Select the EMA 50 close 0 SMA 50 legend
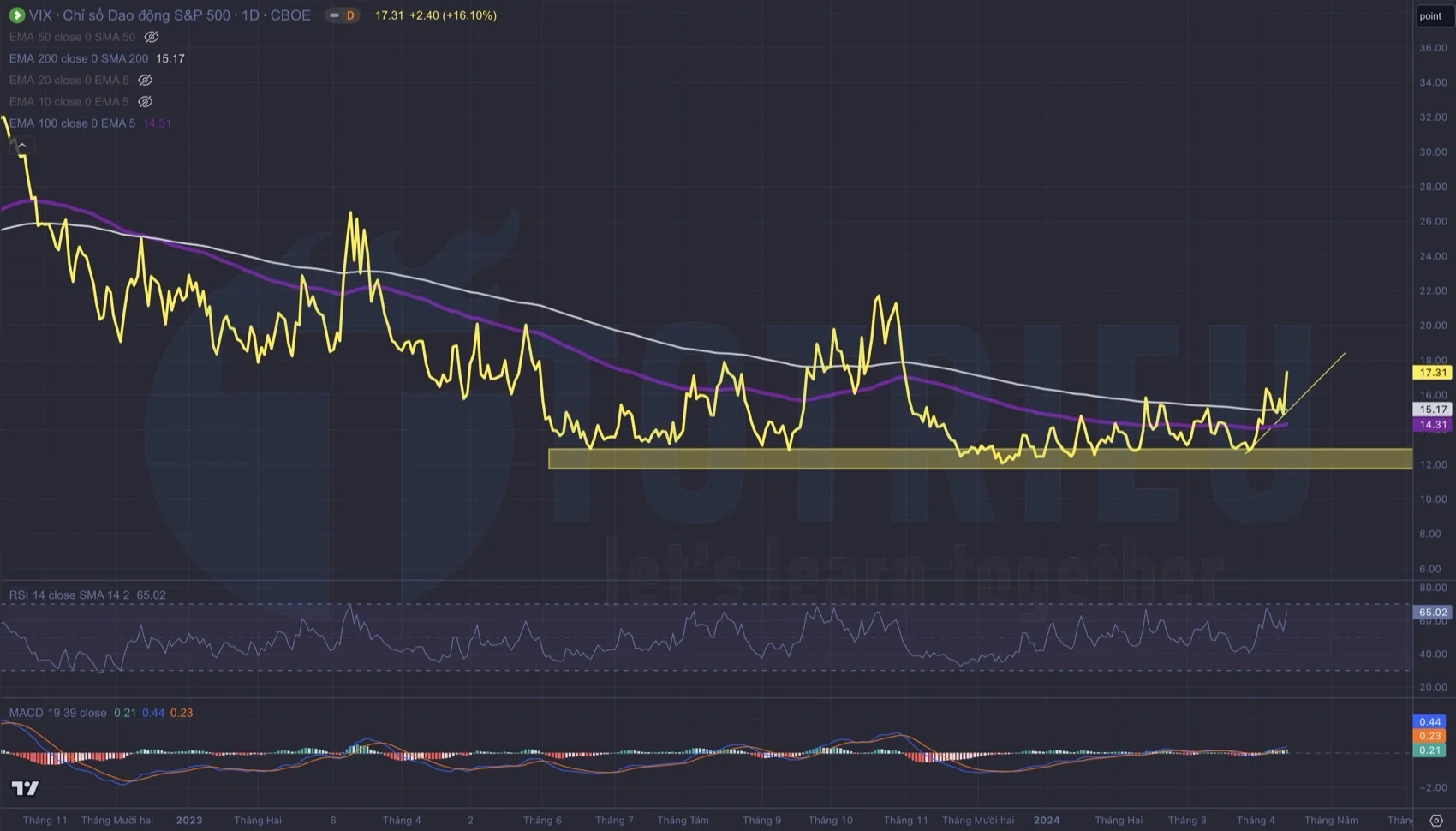Image resolution: width=1456 pixels, height=831 pixels. coord(72,37)
